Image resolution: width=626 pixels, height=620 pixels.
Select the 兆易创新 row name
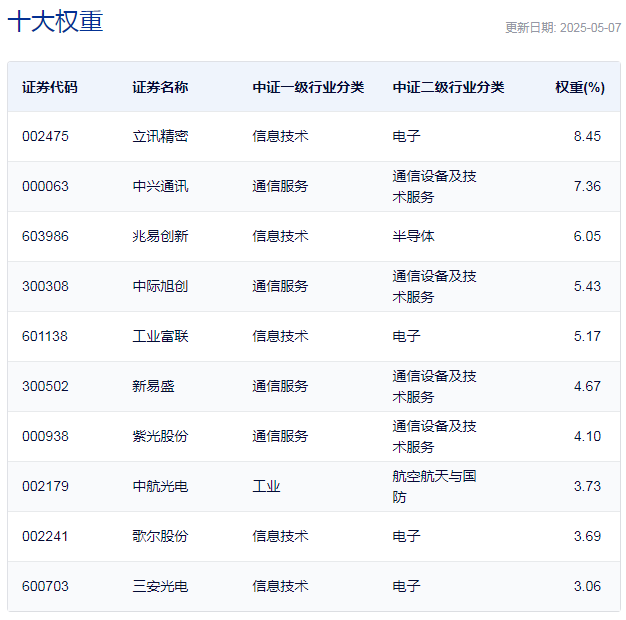pos(160,236)
